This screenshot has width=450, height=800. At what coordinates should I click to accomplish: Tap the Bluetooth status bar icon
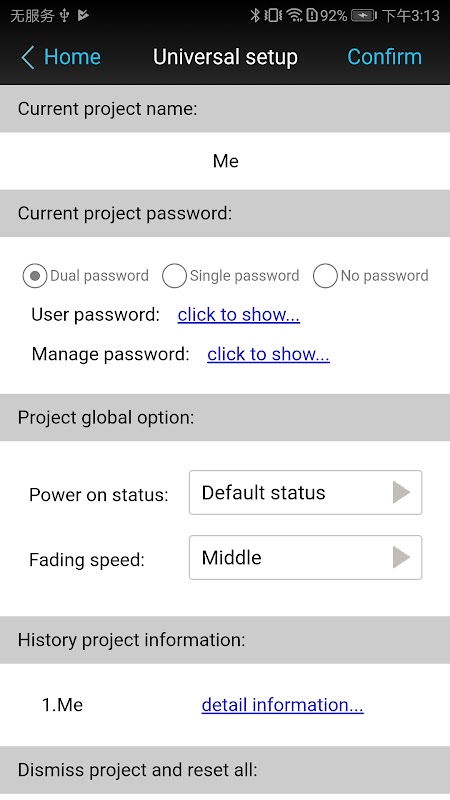(x=255, y=15)
